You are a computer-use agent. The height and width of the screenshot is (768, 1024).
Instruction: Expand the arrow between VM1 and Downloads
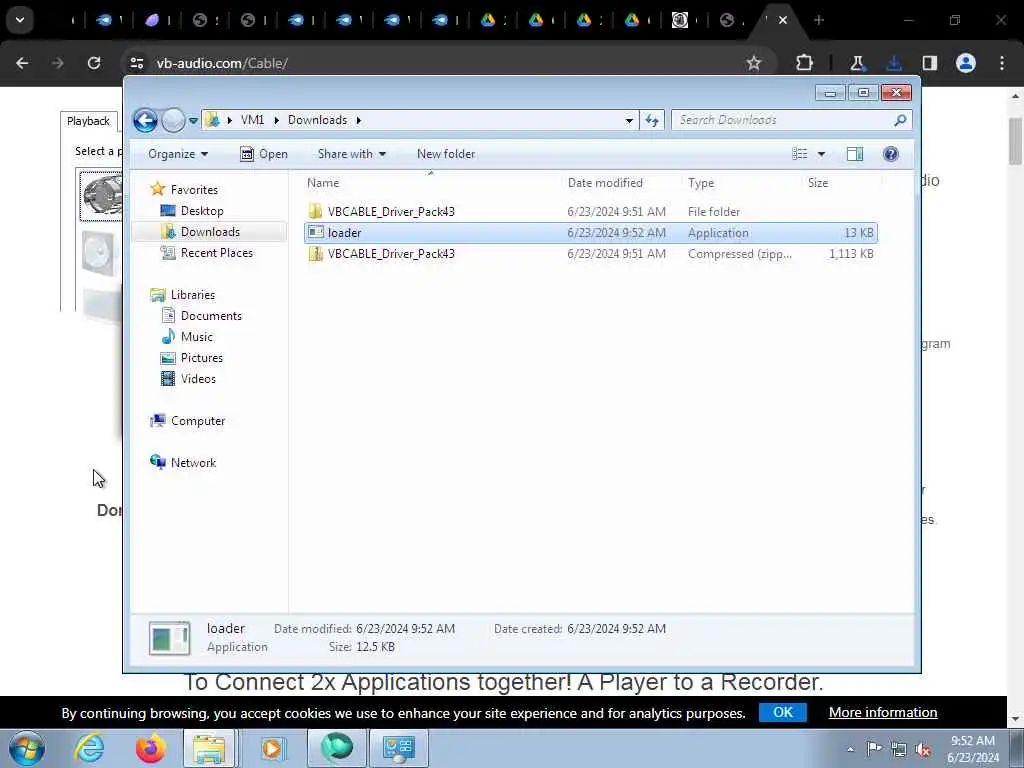[276, 120]
